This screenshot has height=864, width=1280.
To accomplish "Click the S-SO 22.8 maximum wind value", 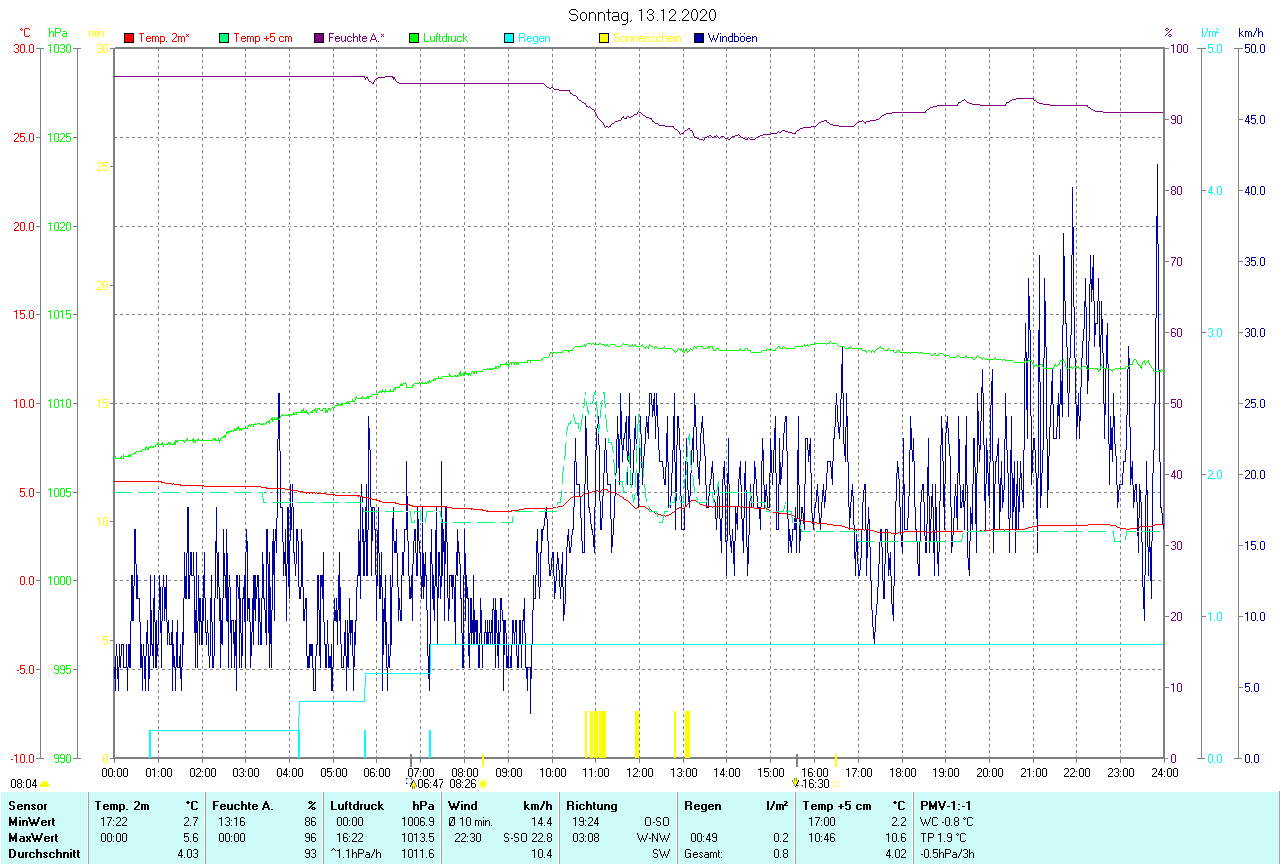I will pos(527,837).
